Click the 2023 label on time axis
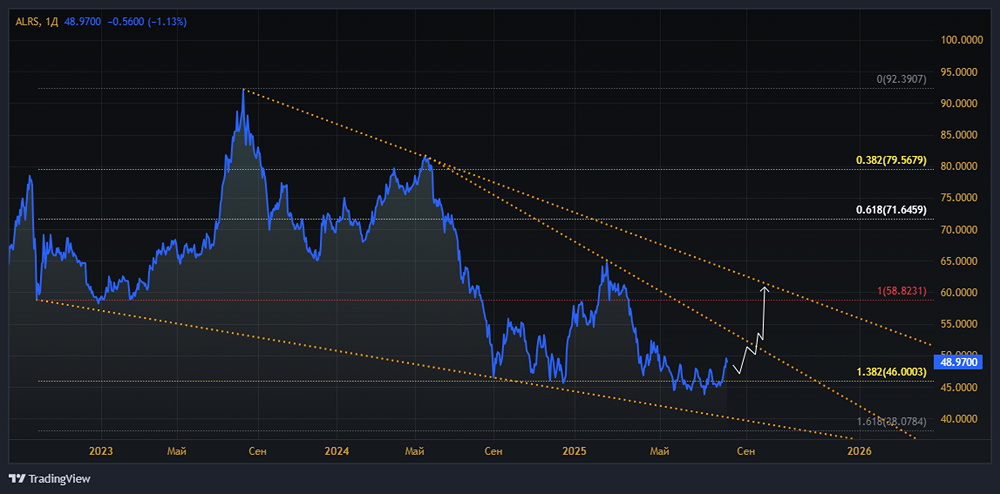The image size is (1000, 494). point(101,452)
